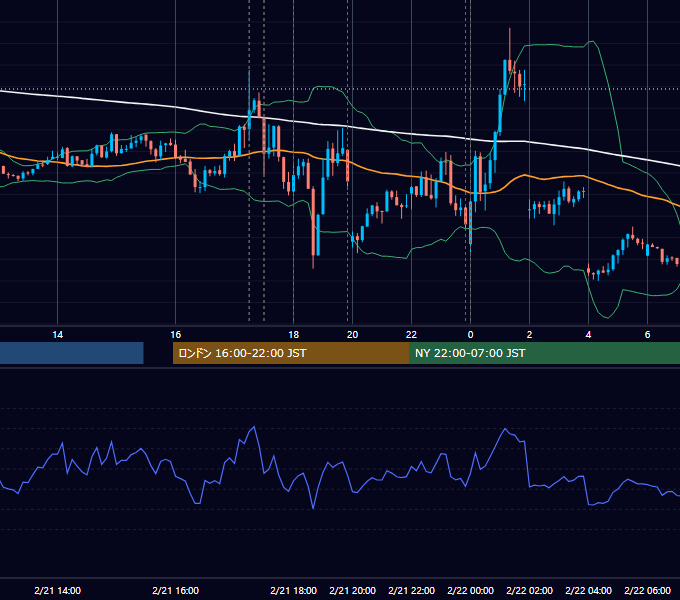Click the 0 hour axis label
The image size is (680, 600).
point(470,335)
